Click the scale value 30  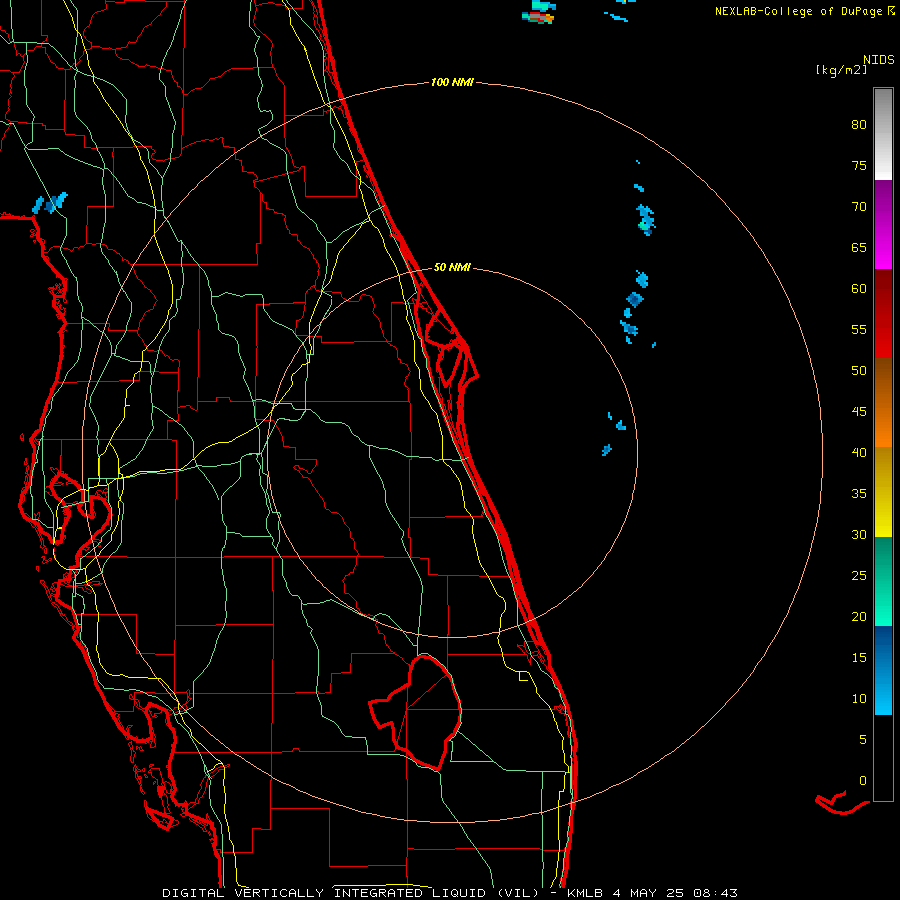pos(859,534)
